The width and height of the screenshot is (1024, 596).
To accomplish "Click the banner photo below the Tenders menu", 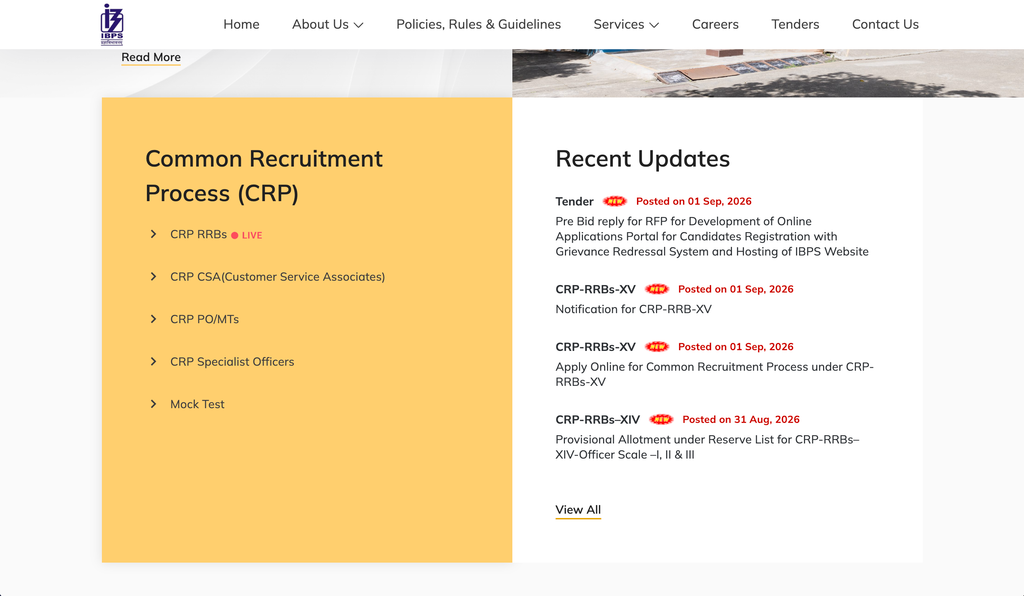I will pyautogui.click(x=768, y=73).
